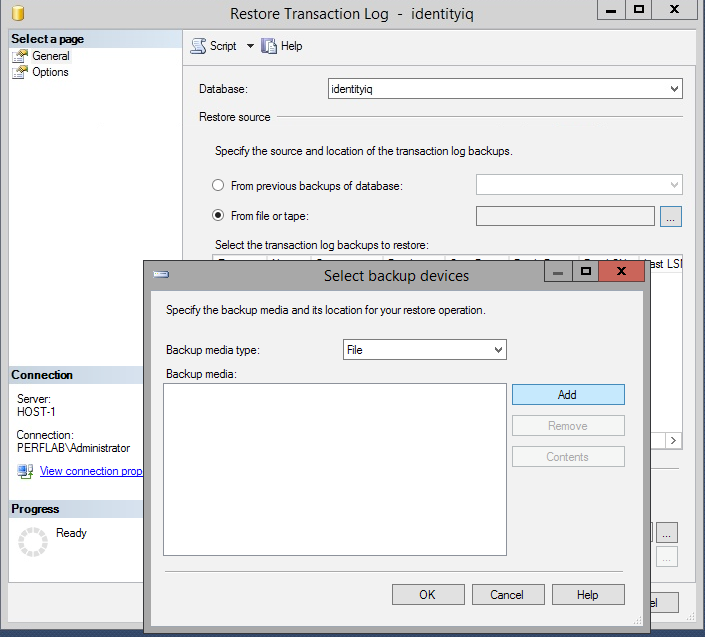Click the Help icon in toolbar
705x637 pixels.
[269, 46]
